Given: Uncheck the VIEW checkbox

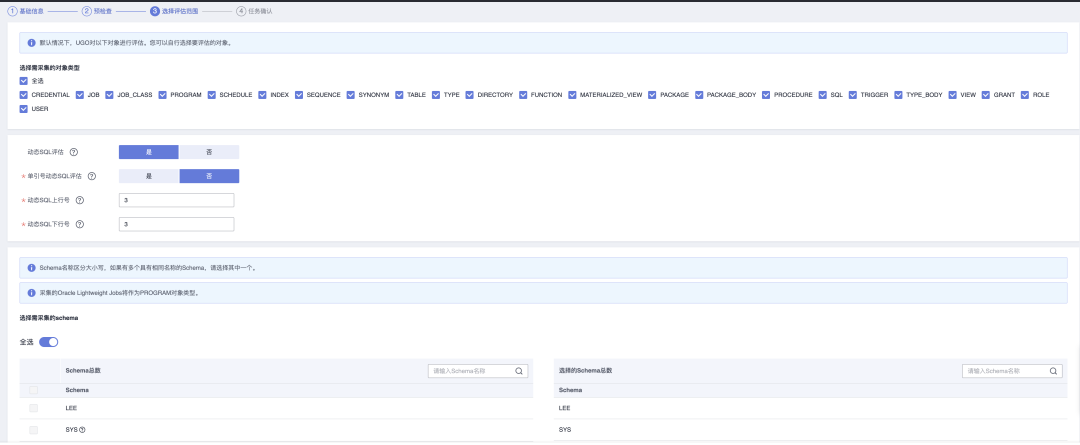Looking at the screenshot, I should tap(953, 95).
